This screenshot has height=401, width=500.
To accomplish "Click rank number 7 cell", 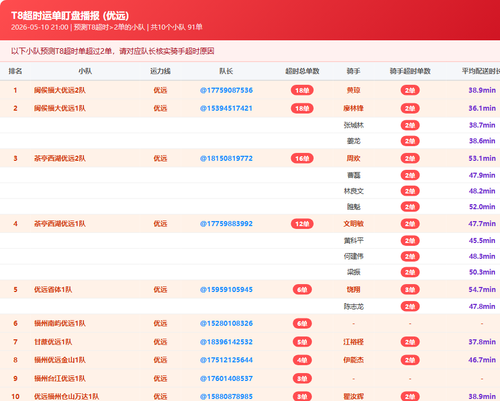I will (15, 342).
